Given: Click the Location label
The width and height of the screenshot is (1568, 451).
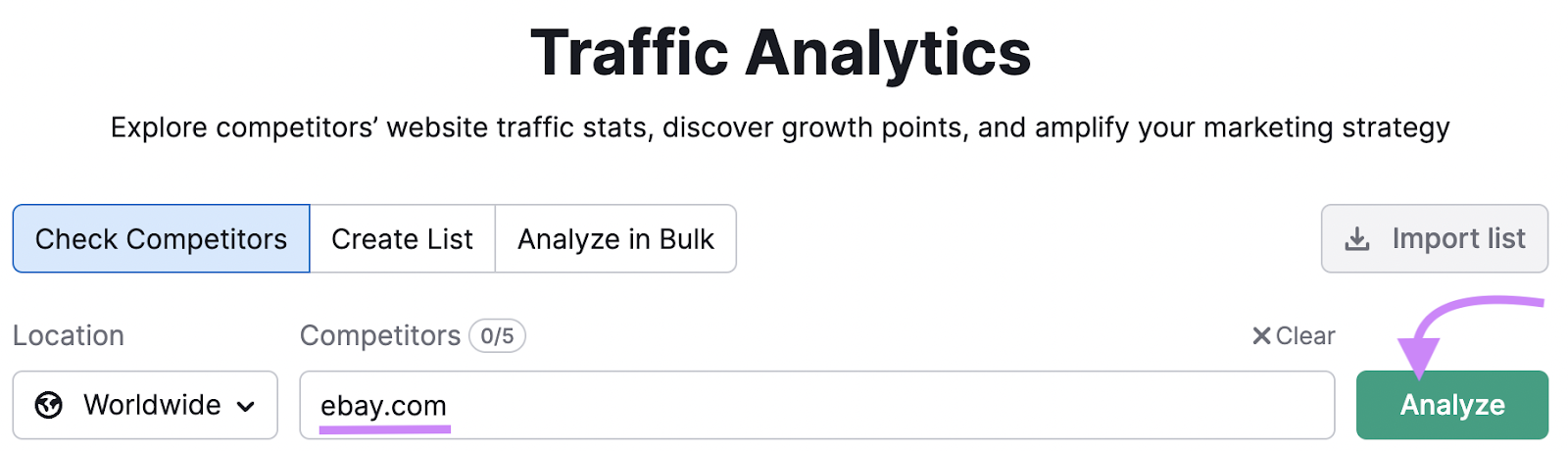Looking at the screenshot, I should point(69,336).
